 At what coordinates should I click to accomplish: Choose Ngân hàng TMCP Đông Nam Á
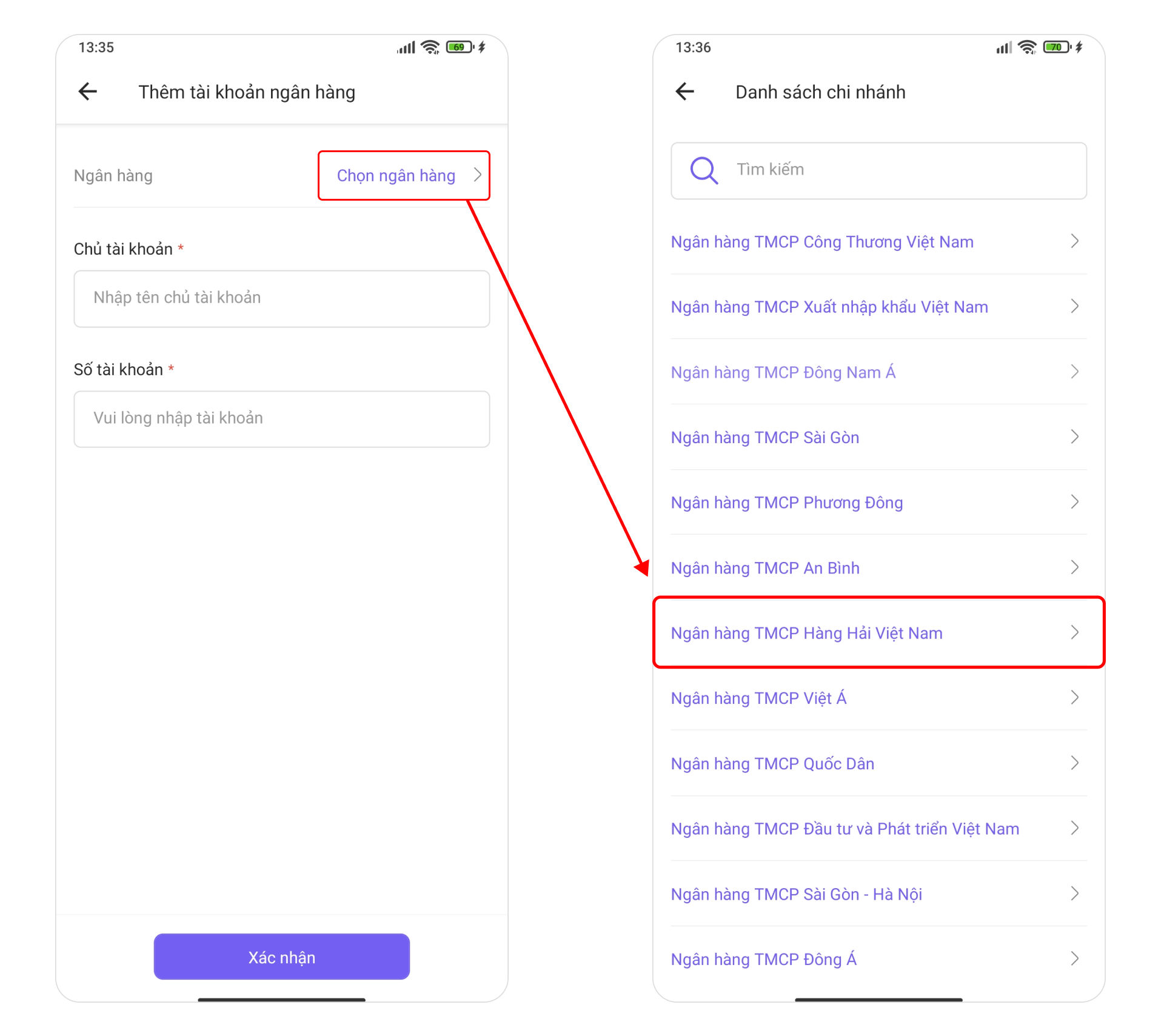[x=879, y=372]
